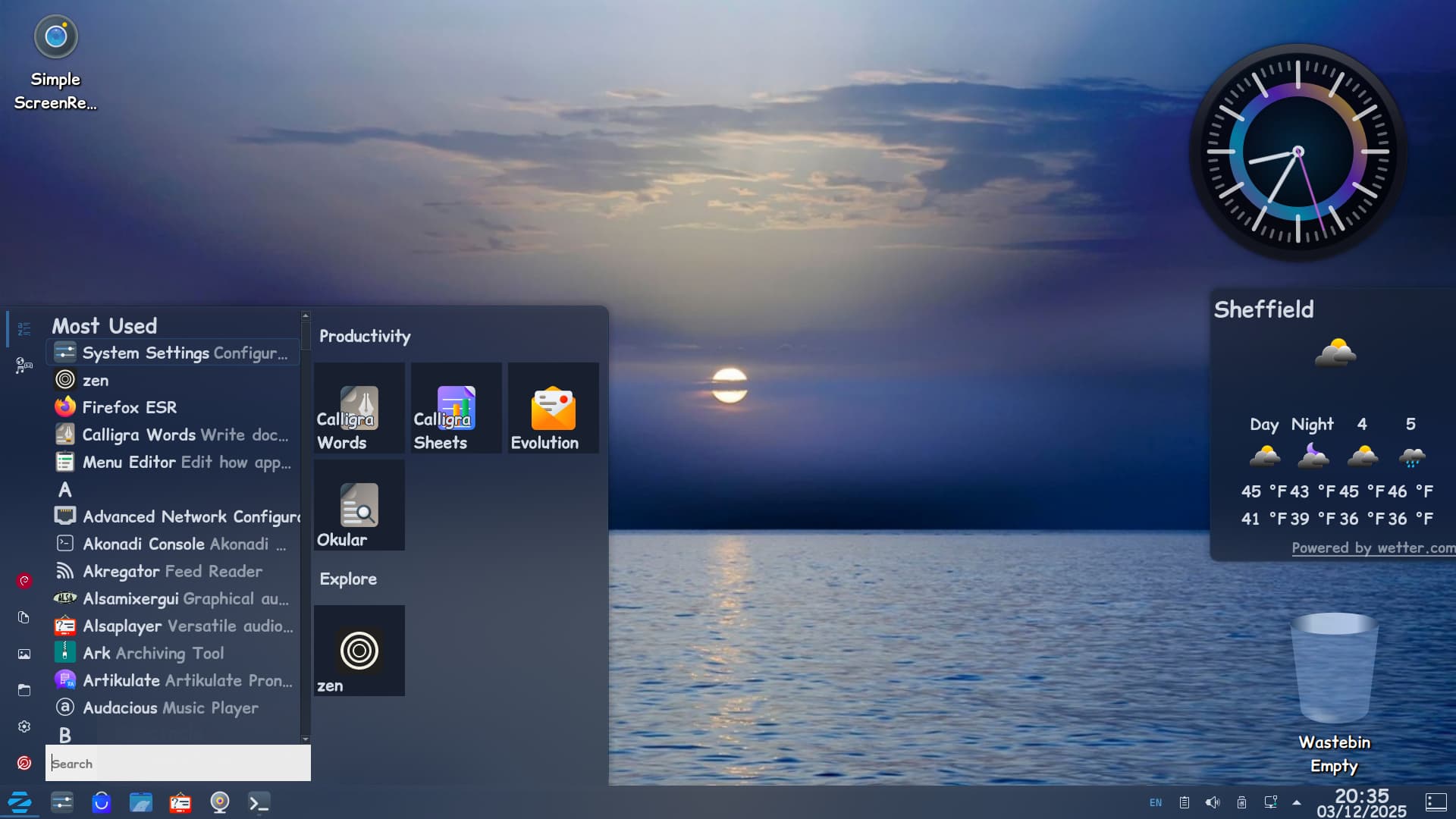1456x819 pixels.
Task: Select Menu Editor in the app list
Action: point(129,462)
